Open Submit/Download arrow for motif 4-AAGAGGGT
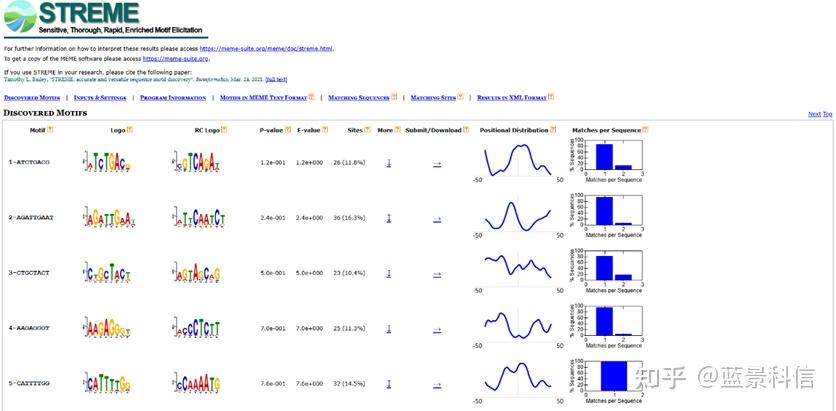836x411 pixels. [437, 329]
